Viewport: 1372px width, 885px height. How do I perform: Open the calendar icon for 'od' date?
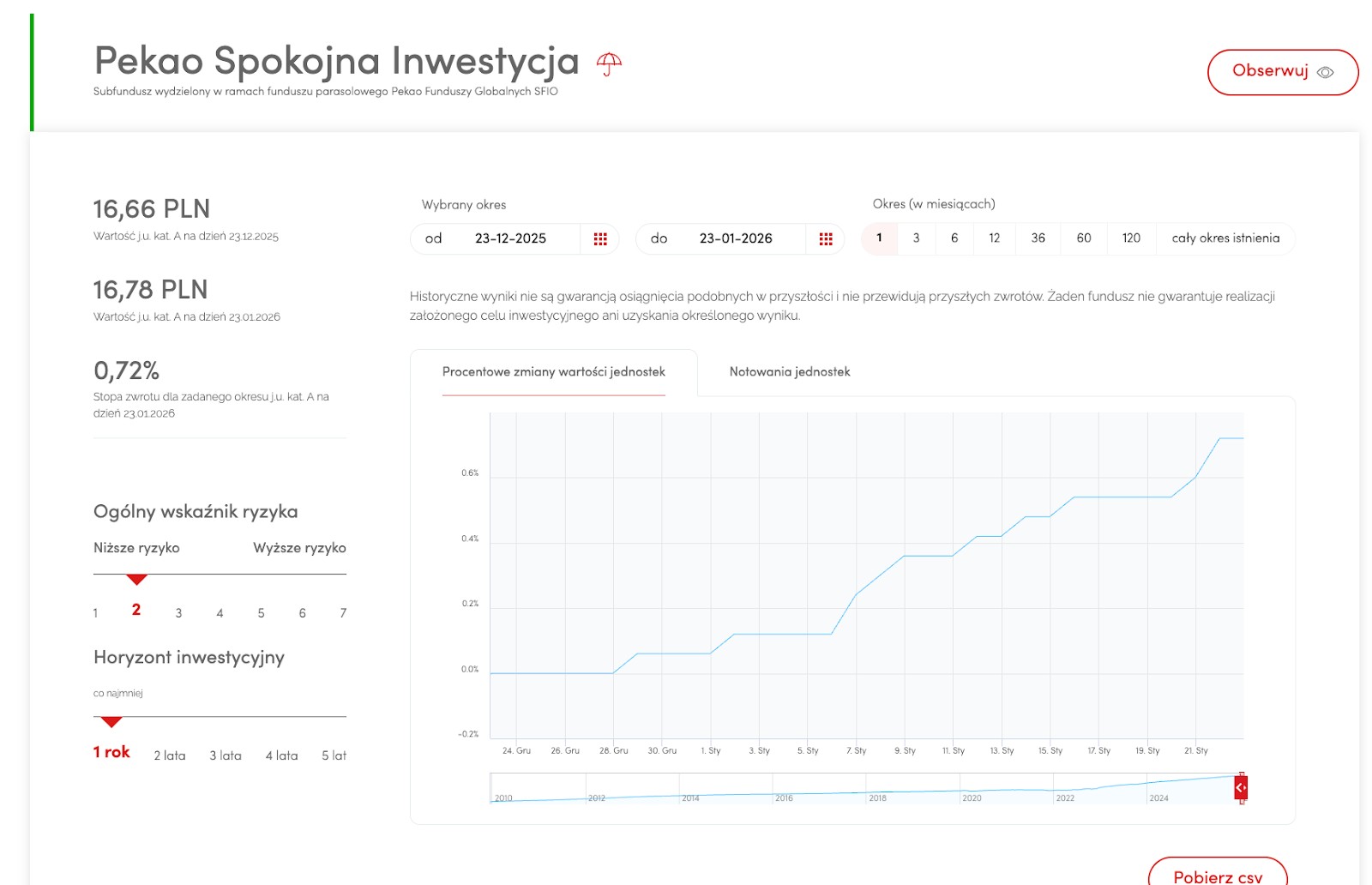600,239
